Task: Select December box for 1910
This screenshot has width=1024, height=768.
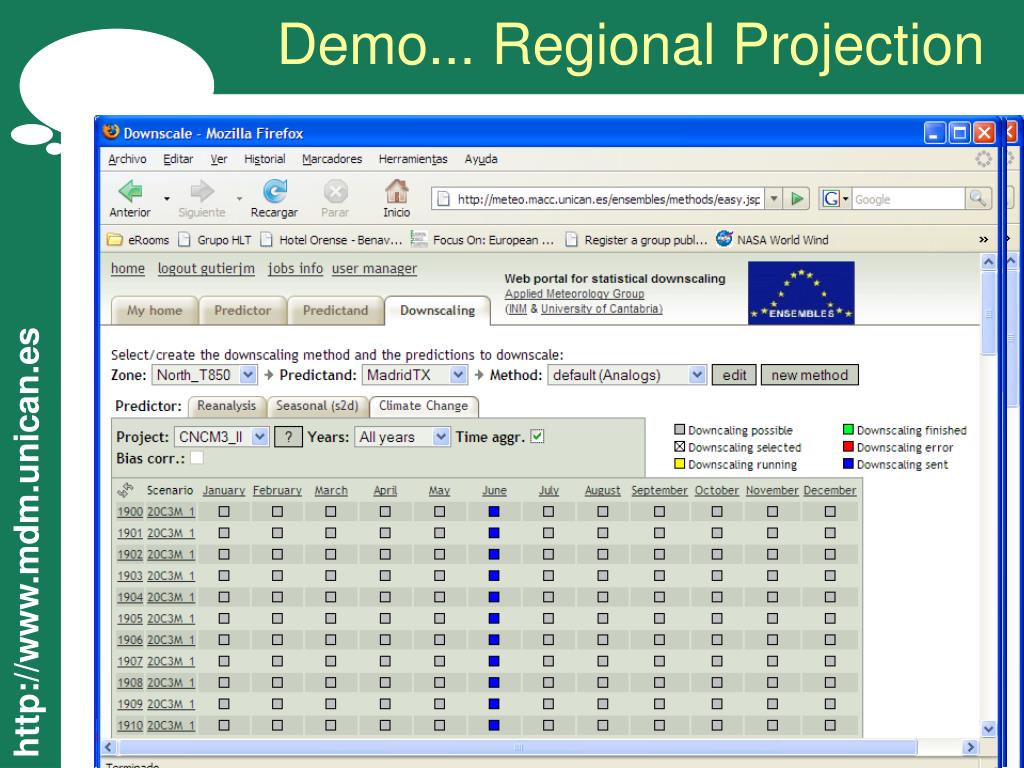Action: 830,725
